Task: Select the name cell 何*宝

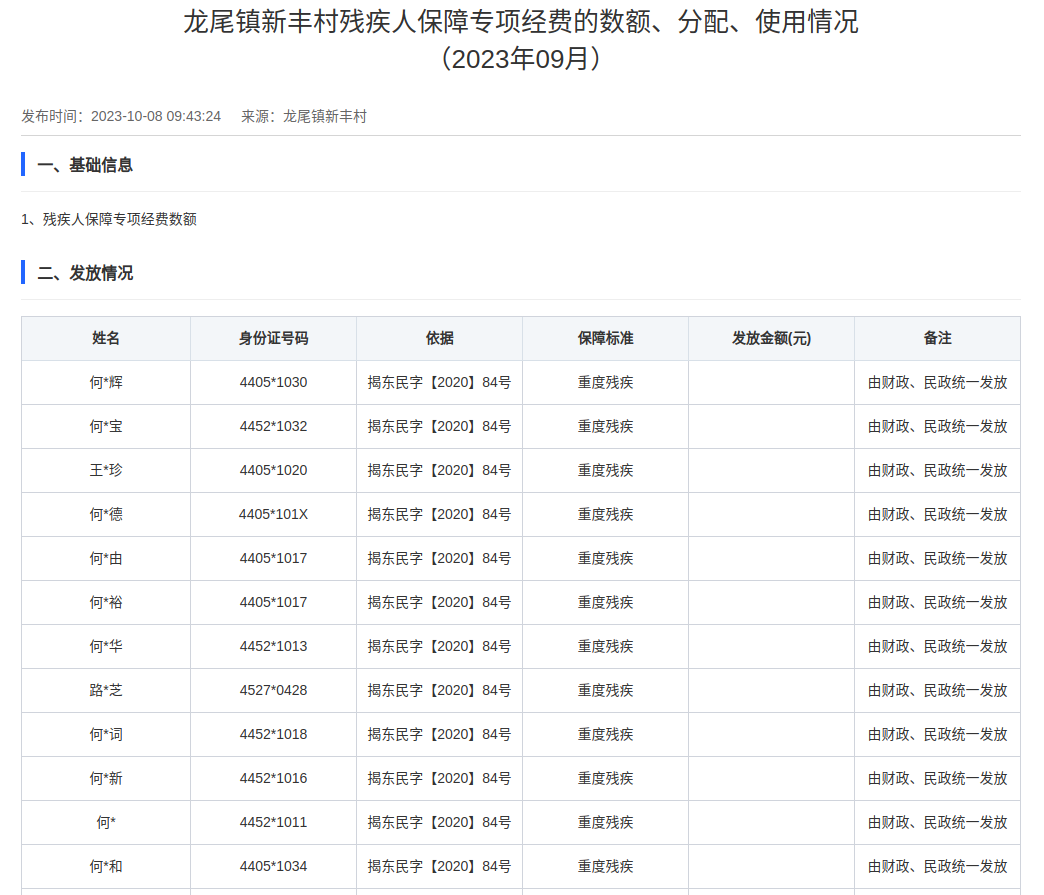Action: [x=106, y=427]
